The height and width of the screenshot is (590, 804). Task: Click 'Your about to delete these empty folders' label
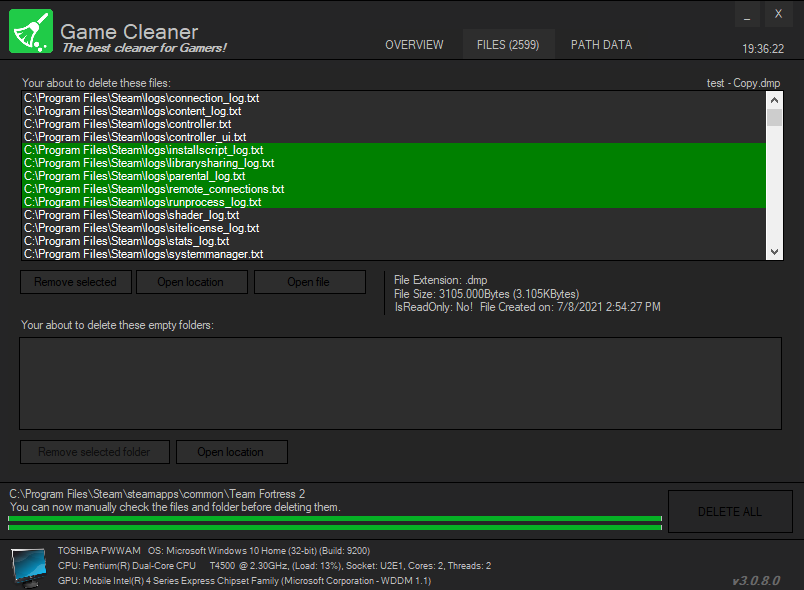click(117, 325)
